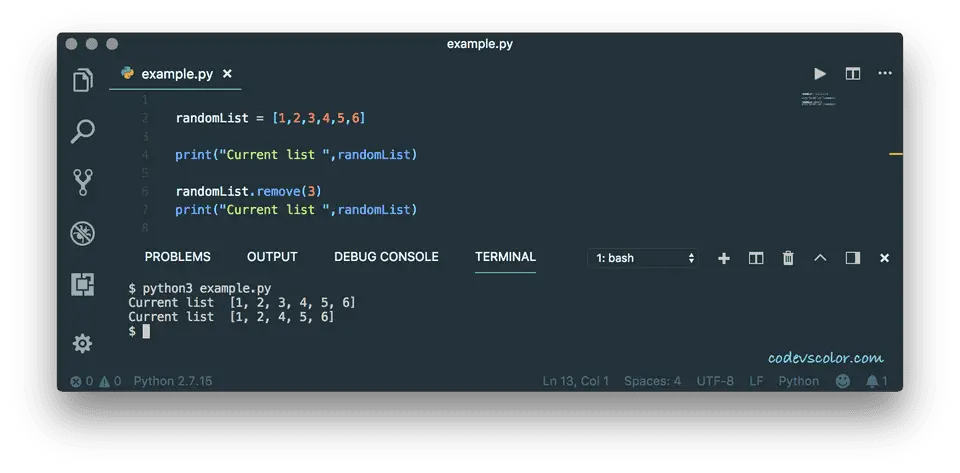Open the Manage settings gear

(82, 343)
